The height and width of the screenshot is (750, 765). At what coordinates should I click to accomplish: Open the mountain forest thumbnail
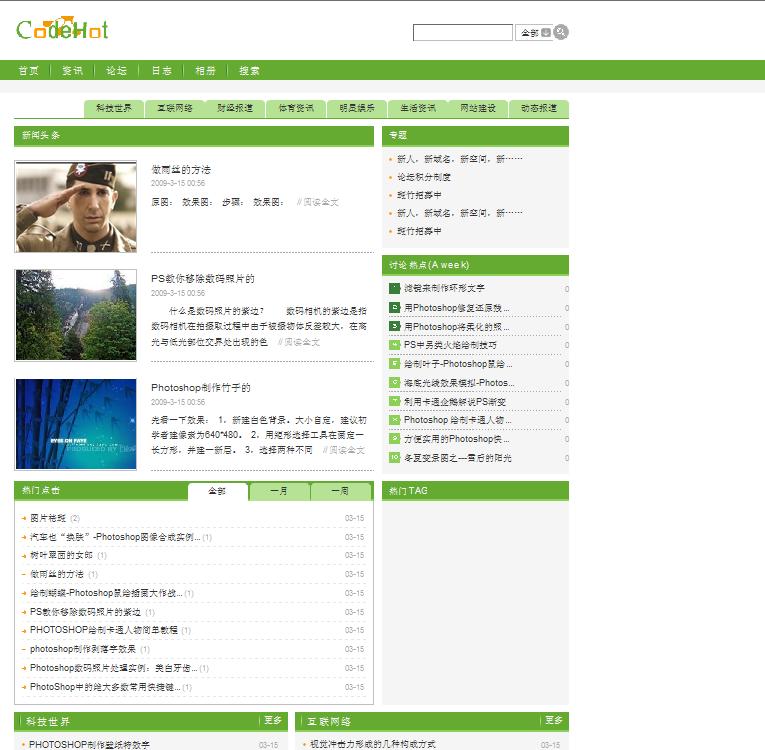76,315
